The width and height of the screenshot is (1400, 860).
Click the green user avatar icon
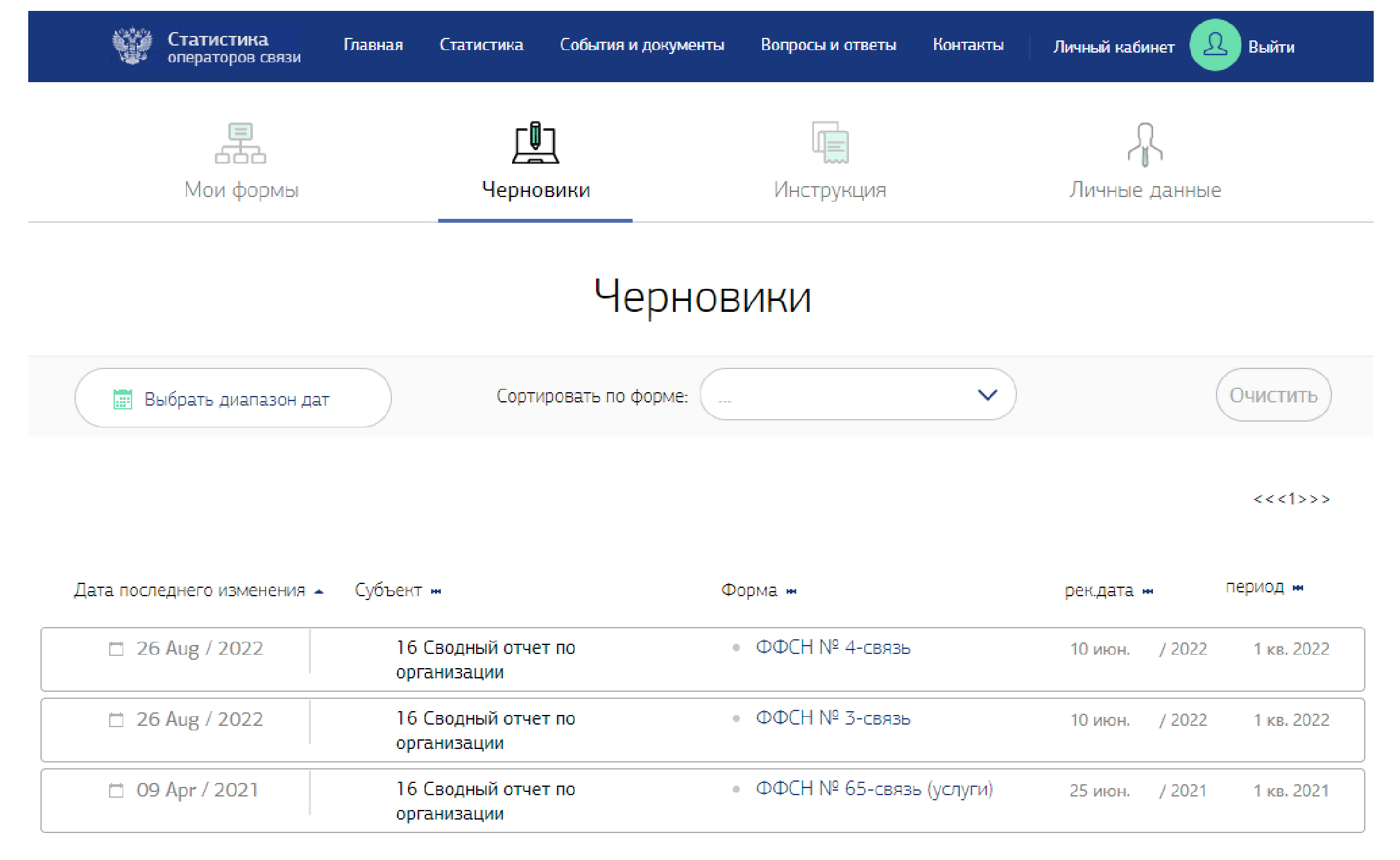point(1215,46)
